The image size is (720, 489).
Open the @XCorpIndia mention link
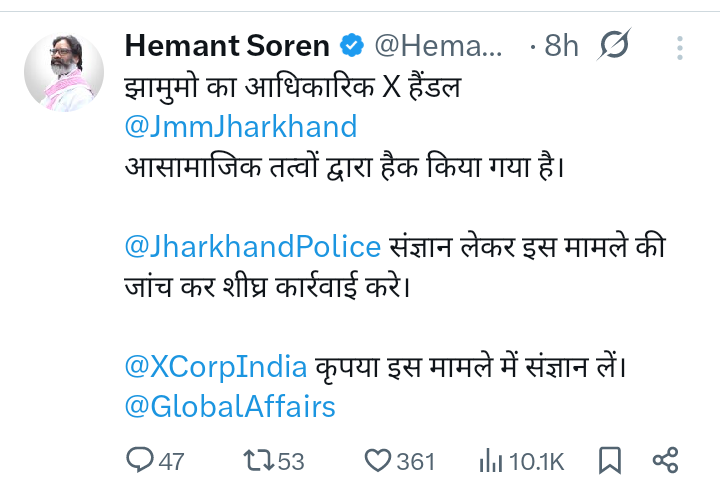click(215, 366)
